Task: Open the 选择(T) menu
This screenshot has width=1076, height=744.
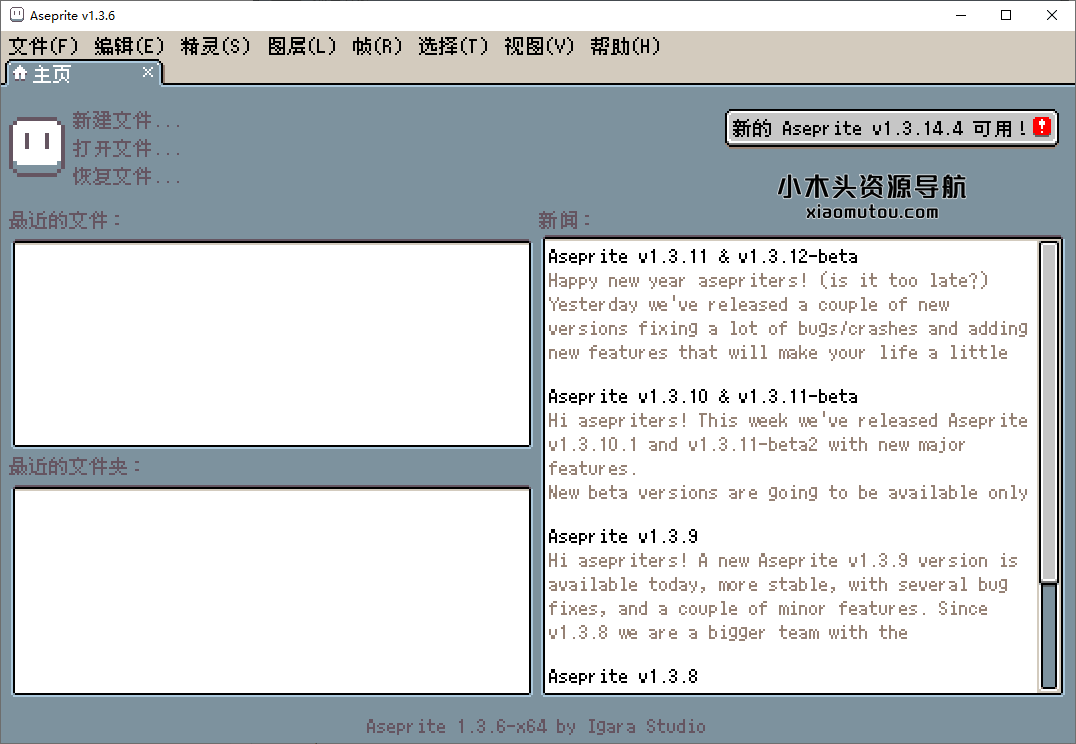Action: coord(453,47)
